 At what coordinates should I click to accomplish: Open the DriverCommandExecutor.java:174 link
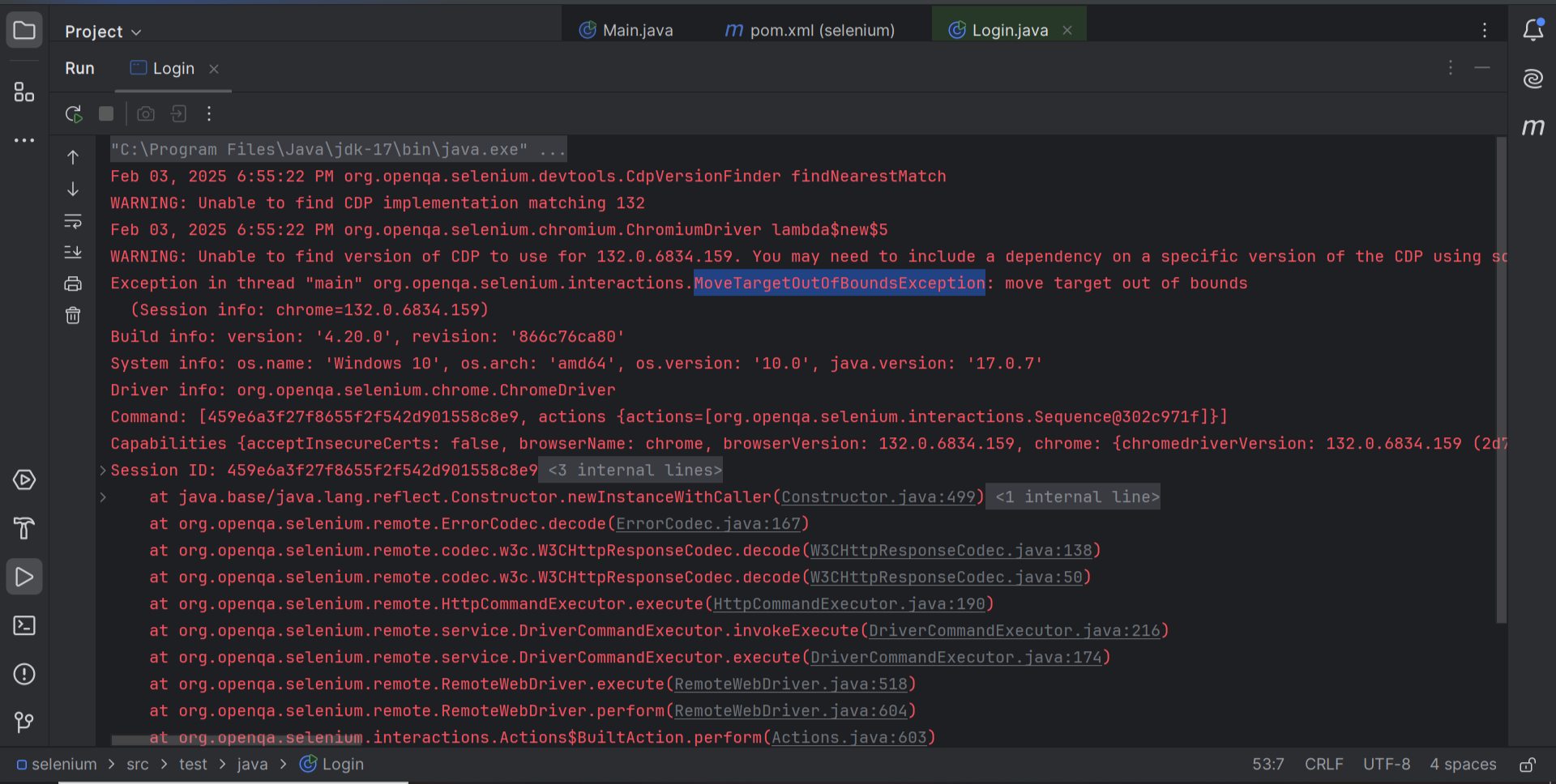click(956, 658)
